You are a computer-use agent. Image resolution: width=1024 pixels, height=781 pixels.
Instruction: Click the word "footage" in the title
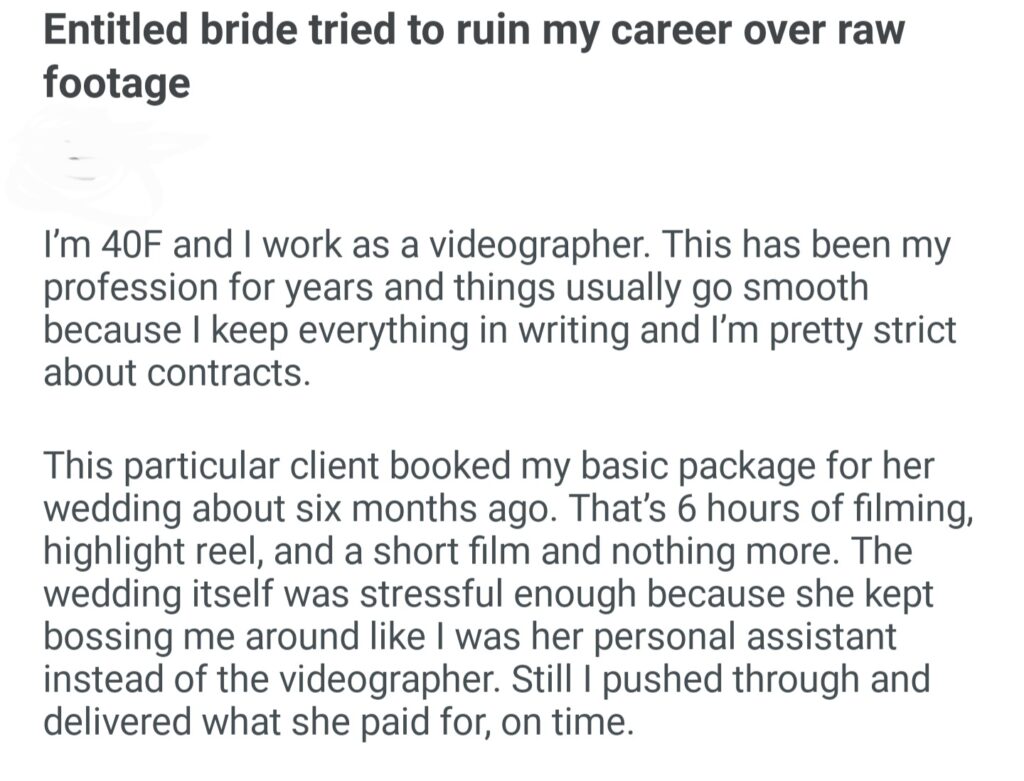tap(116, 83)
